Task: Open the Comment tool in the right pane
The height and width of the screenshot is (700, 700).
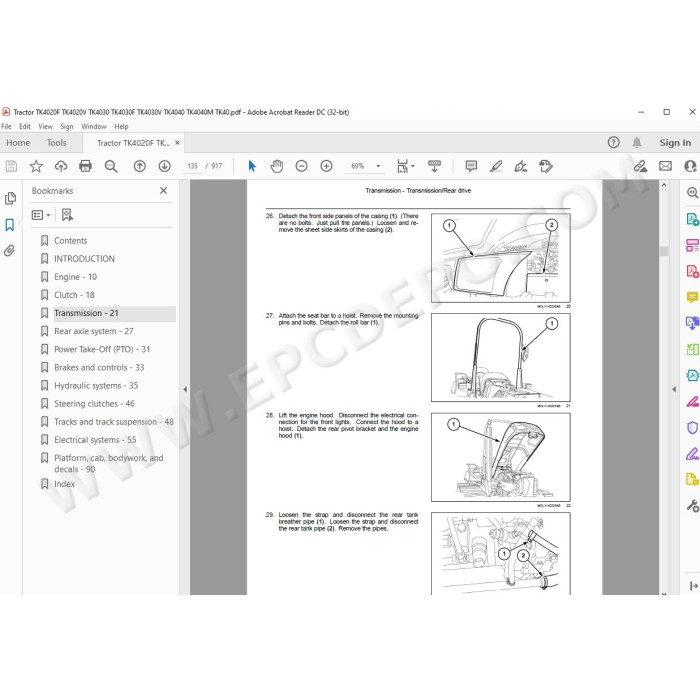Action: coord(692,297)
